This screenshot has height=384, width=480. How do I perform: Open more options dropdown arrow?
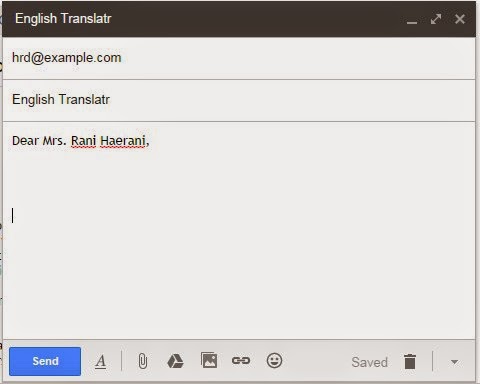[454, 362]
